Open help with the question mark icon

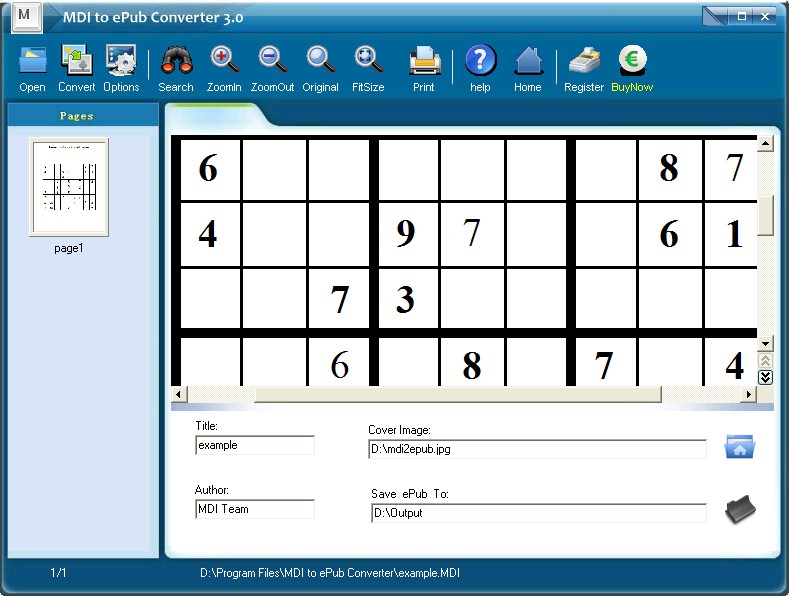pyautogui.click(x=480, y=62)
